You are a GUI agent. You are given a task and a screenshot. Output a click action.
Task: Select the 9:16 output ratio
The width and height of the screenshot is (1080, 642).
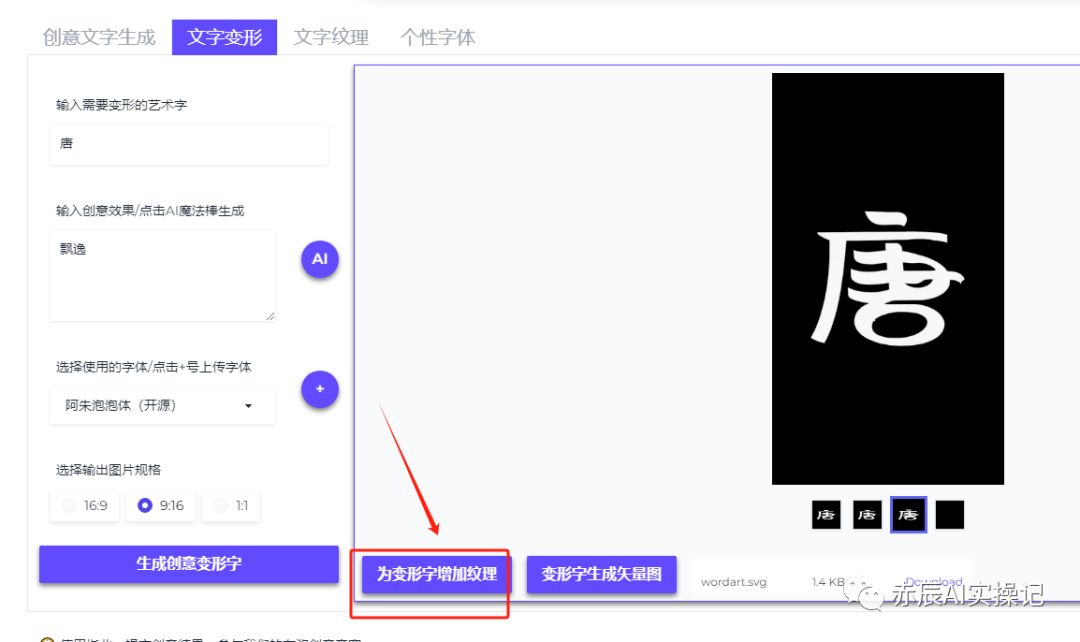[160, 506]
